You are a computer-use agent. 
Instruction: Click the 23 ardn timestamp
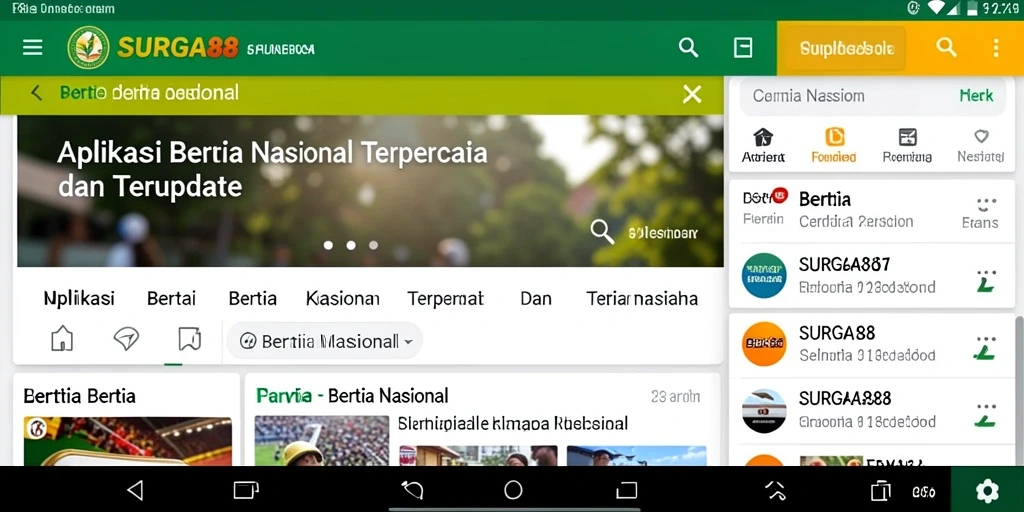[675, 396]
